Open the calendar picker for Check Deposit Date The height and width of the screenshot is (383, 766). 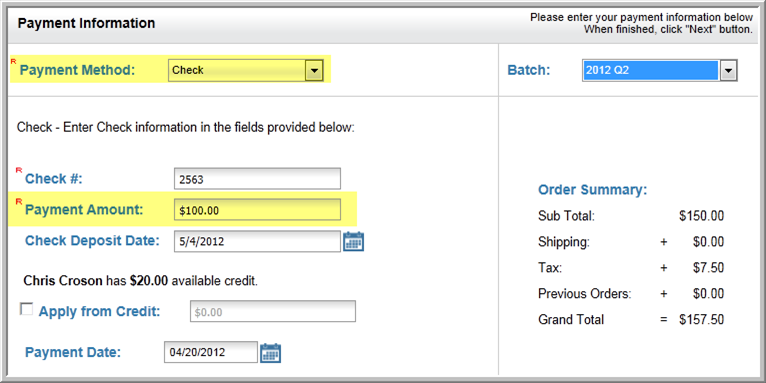coord(354,241)
